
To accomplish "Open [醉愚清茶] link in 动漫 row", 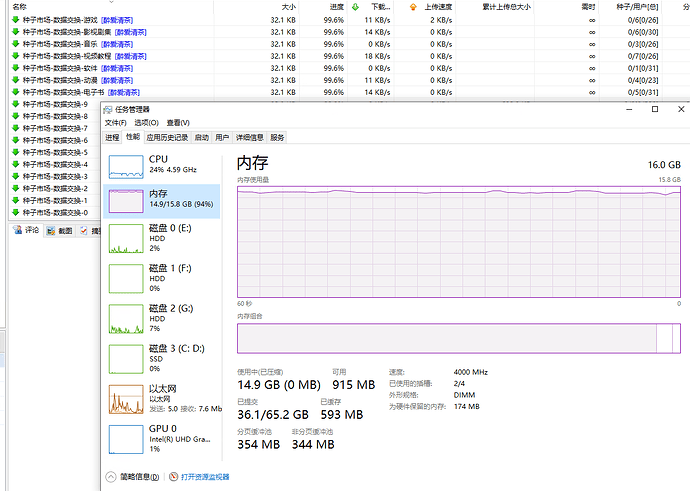I will (117, 81).
